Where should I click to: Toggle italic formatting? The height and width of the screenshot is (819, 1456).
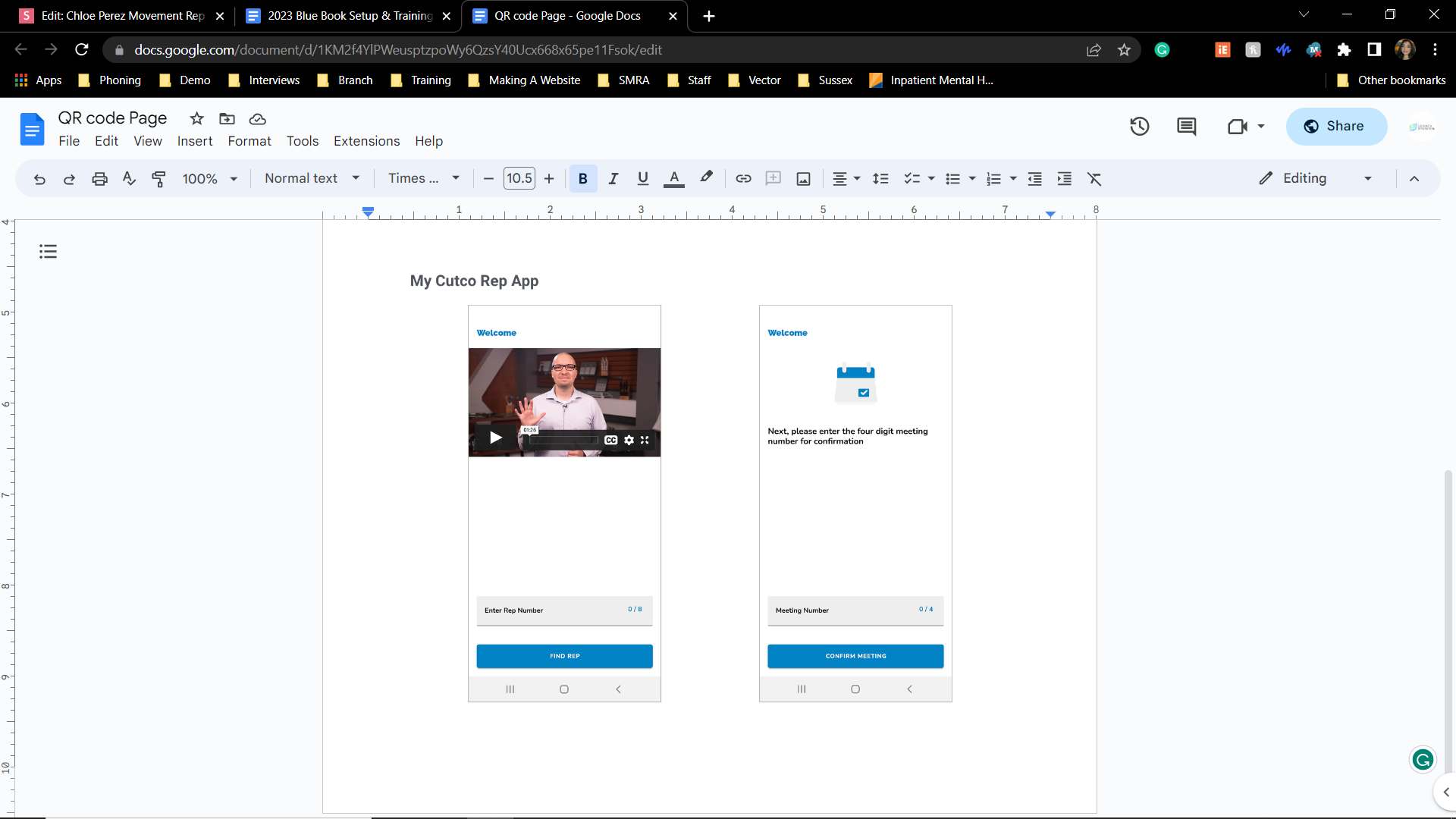[x=613, y=179]
